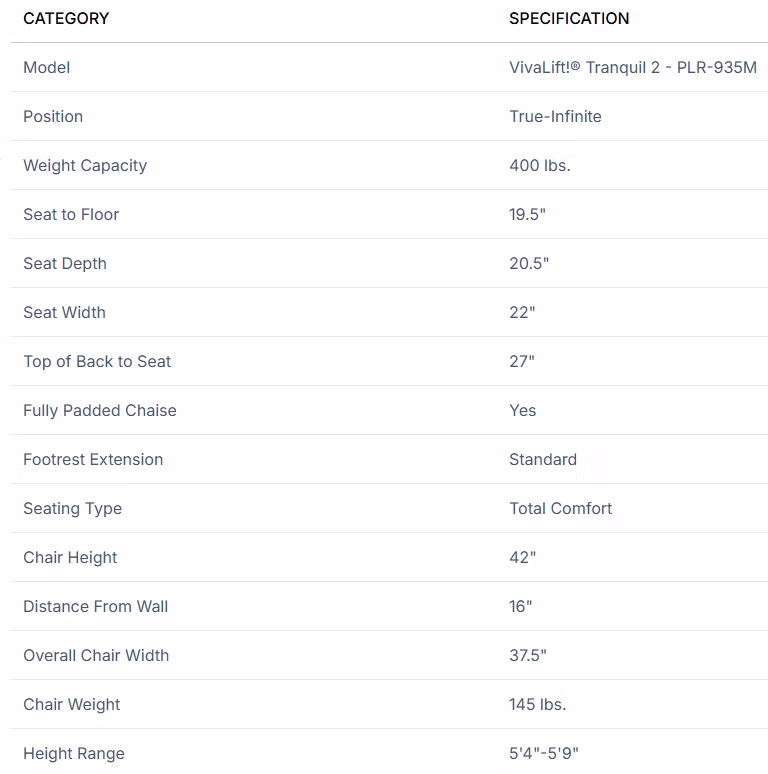This screenshot has width=768, height=774.
Task: Select the 145 lbs. chair weight value
Action: tap(538, 704)
